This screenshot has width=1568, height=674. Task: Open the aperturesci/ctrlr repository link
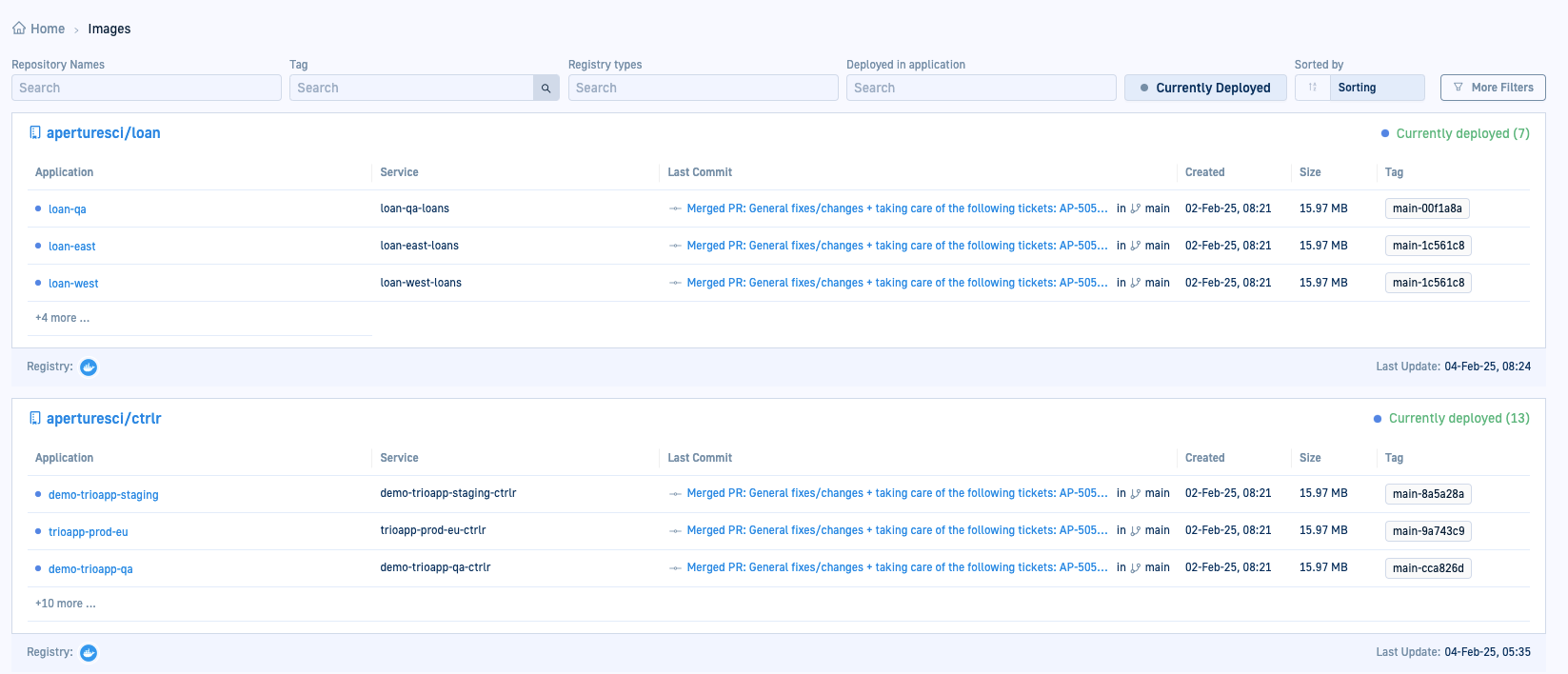point(104,419)
